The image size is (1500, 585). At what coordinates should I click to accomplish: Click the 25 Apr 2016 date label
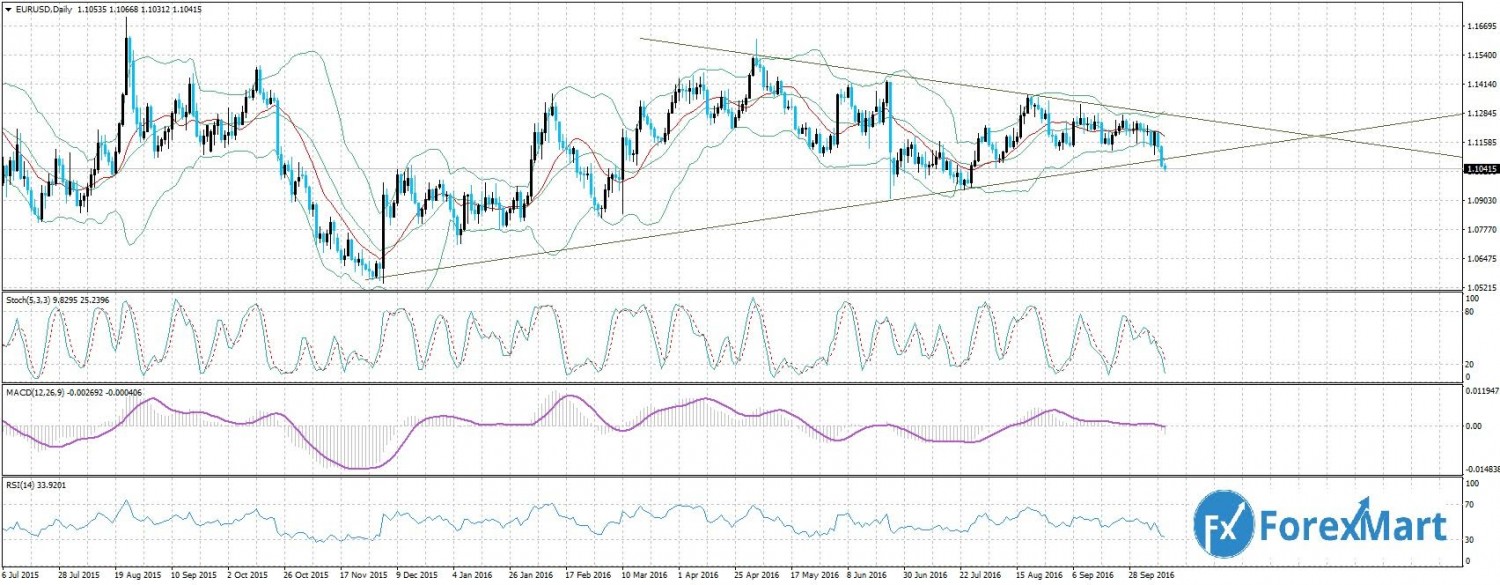coord(756,576)
